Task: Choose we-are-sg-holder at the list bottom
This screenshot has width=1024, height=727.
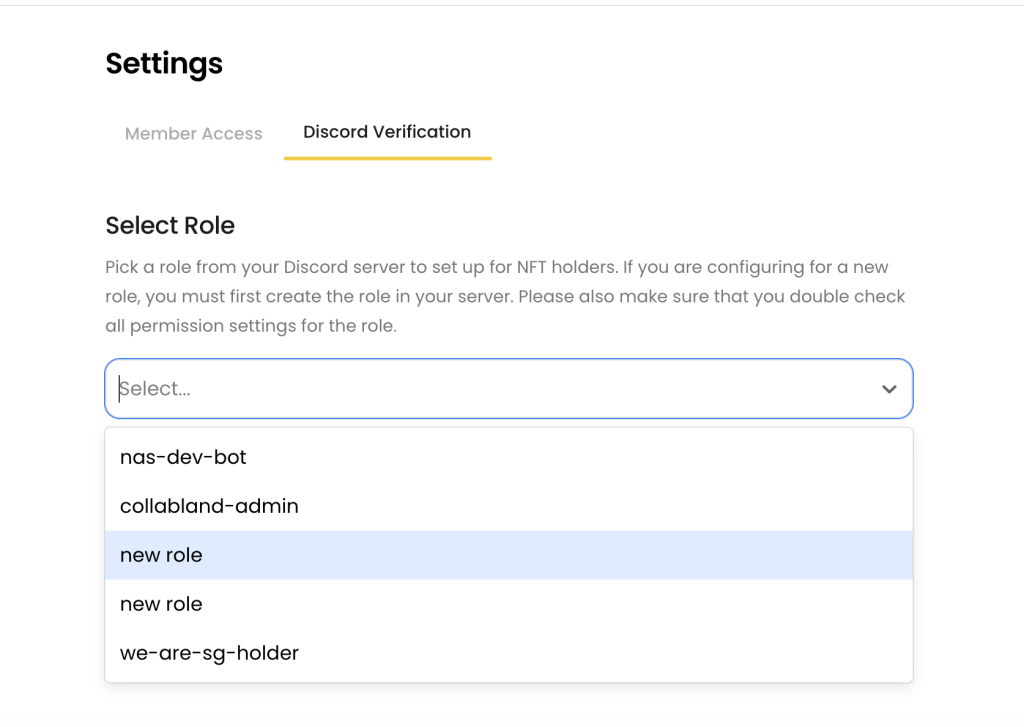Action: click(x=209, y=653)
